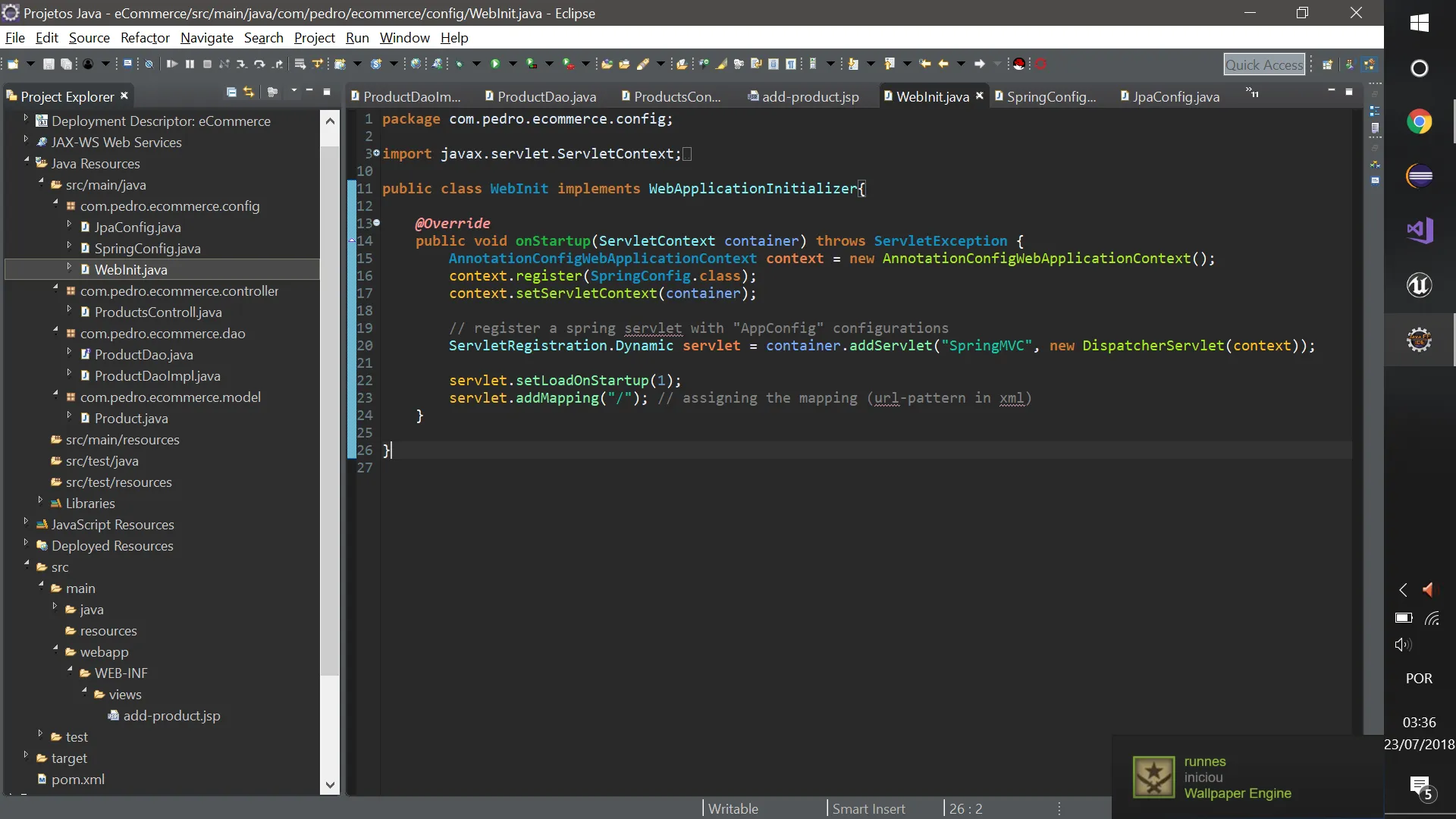1456x819 pixels.
Task: Open the hidden editors overflow list
Action: [x=1252, y=93]
